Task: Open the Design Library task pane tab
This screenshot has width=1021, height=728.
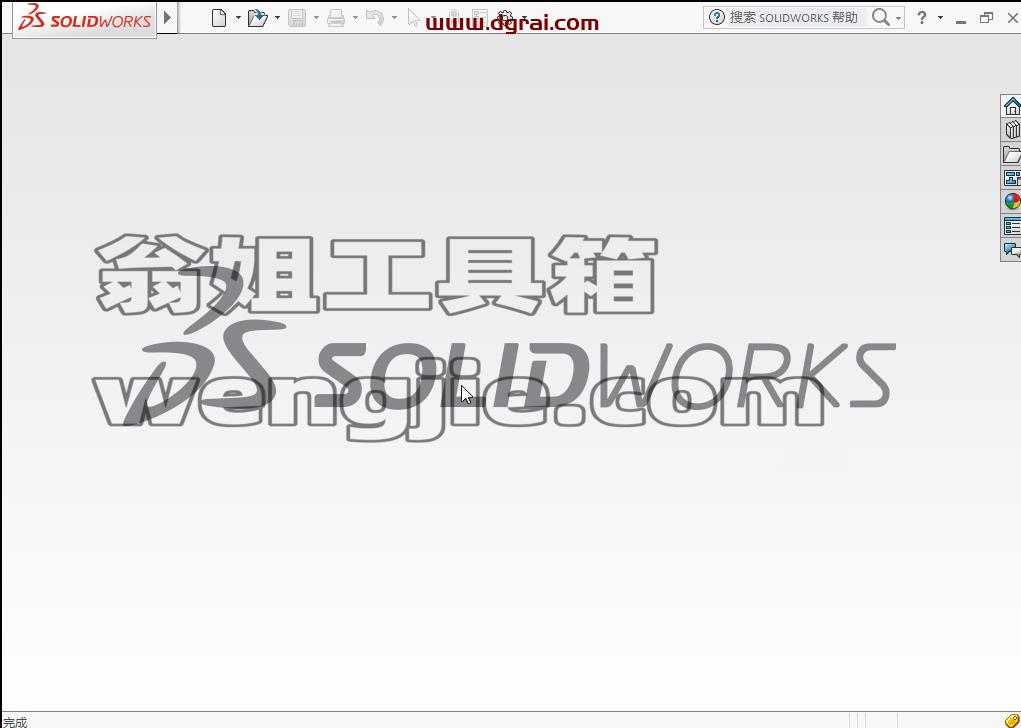Action: (1011, 130)
